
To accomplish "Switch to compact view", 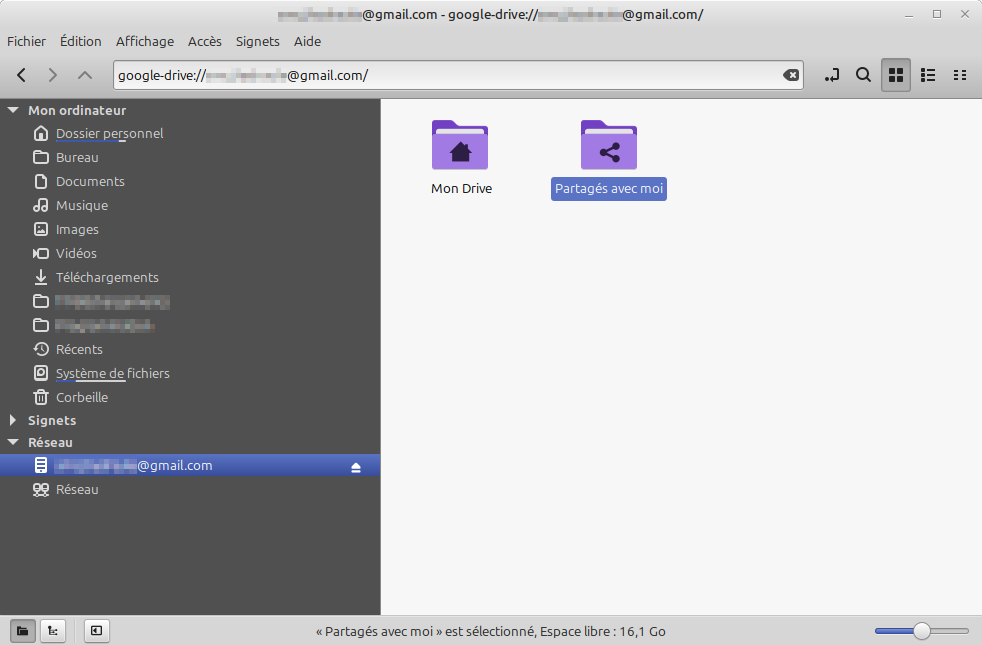I will 960,75.
